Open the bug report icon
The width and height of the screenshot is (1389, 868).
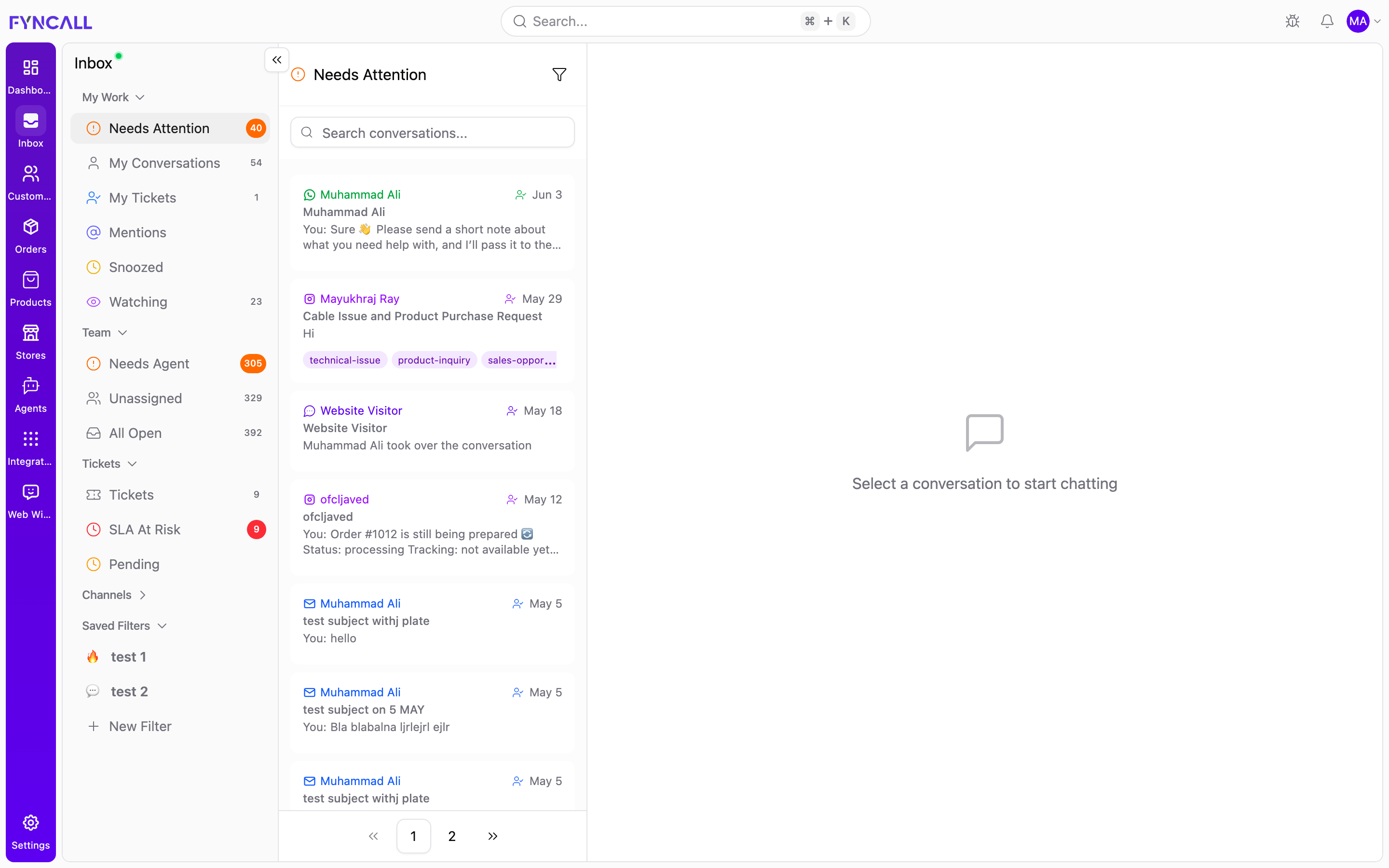pos(1293,21)
